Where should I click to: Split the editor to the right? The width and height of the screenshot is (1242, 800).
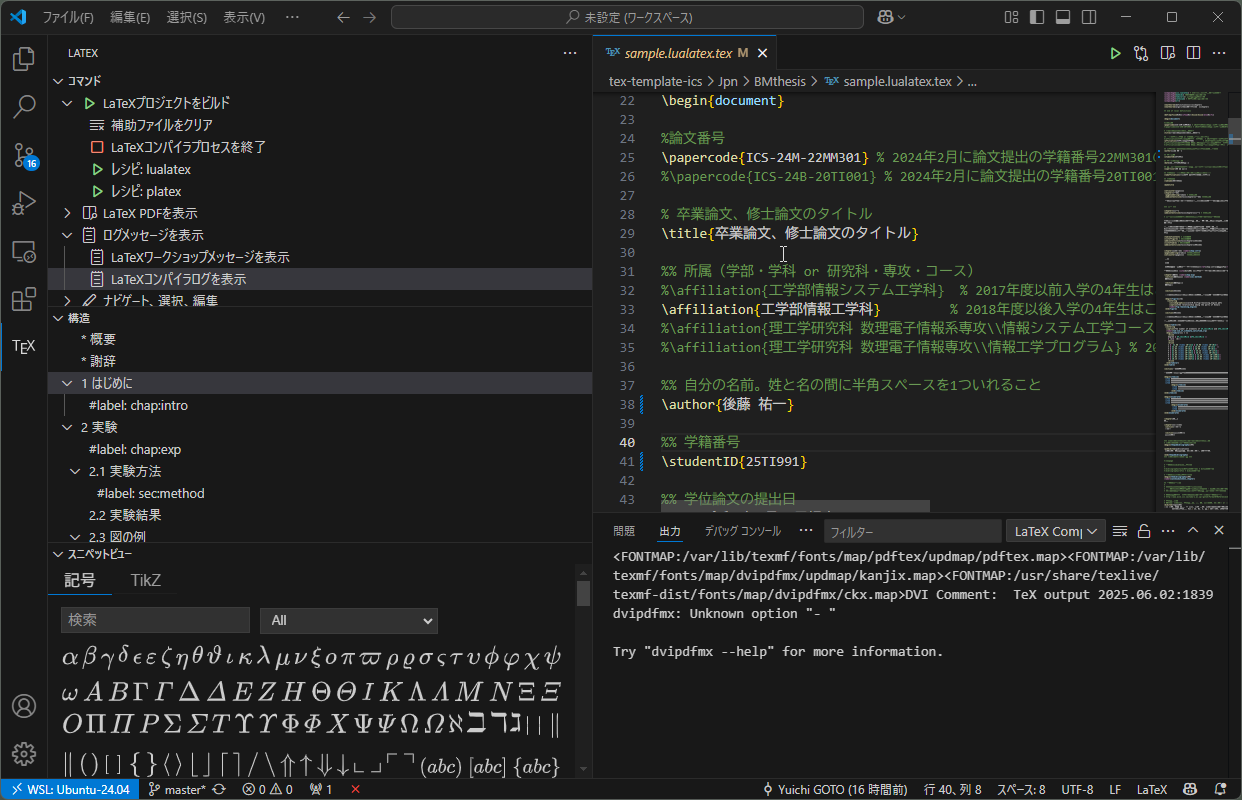point(1193,54)
